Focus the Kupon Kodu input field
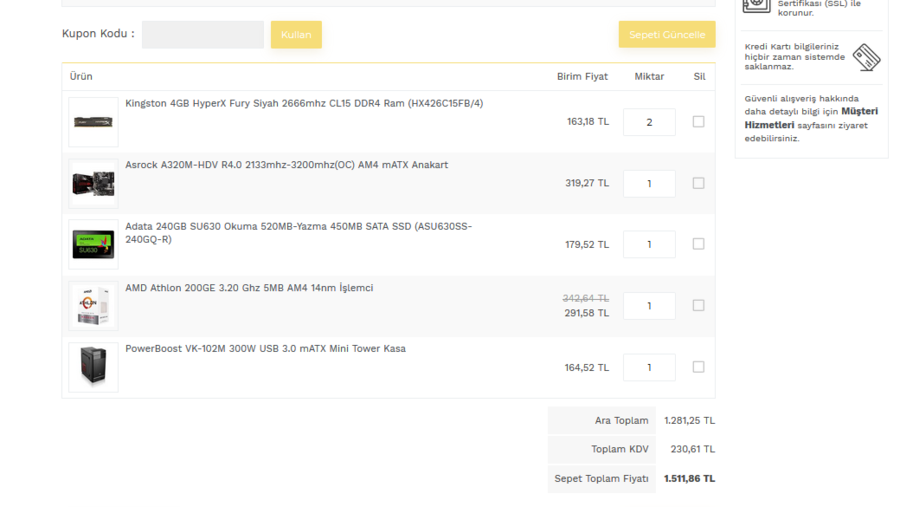The image size is (900, 507). tap(202, 35)
